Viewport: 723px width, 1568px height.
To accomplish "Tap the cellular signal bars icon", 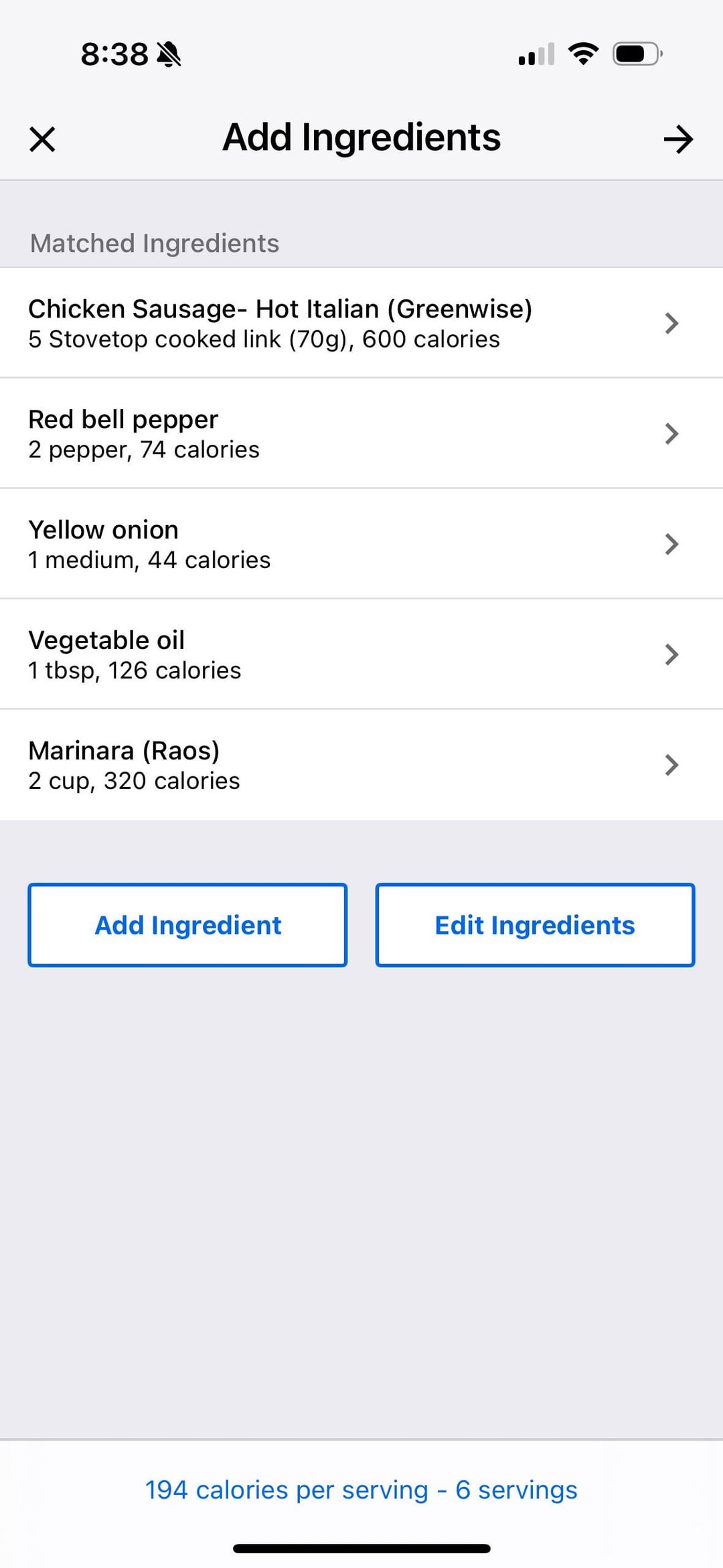I will click(x=536, y=54).
